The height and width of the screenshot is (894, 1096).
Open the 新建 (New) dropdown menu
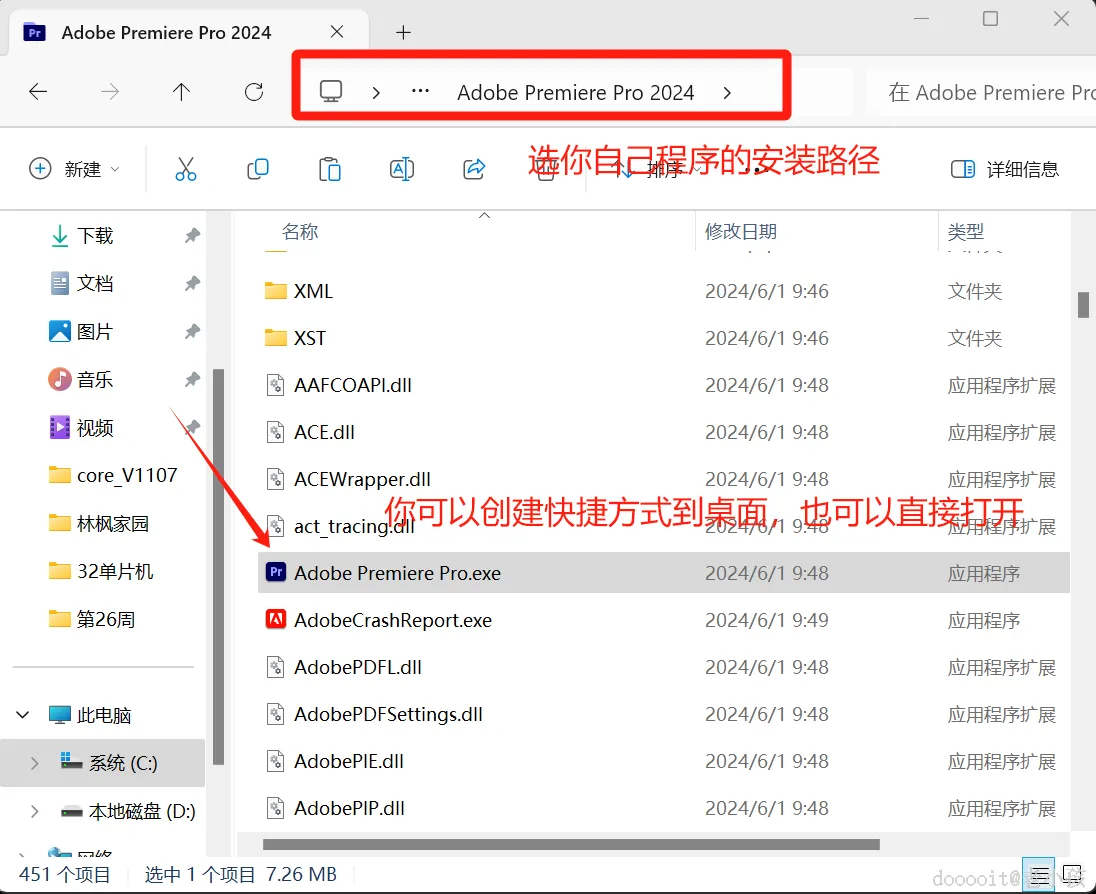click(75, 169)
